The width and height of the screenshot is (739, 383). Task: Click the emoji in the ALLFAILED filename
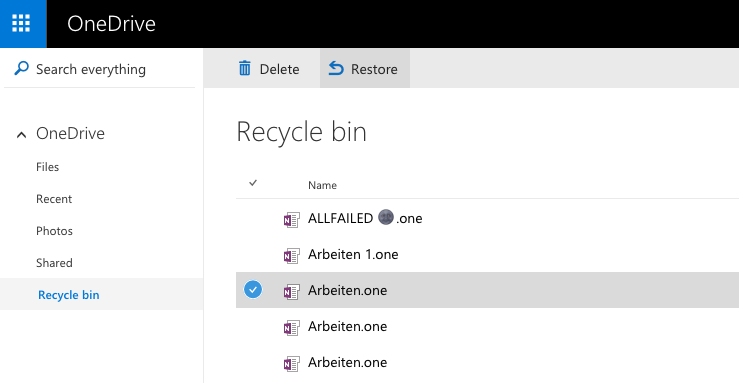pos(386,217)
